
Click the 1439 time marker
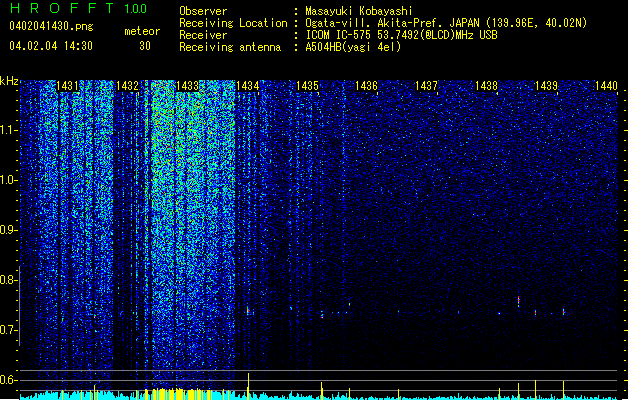[x=546, y=86]
